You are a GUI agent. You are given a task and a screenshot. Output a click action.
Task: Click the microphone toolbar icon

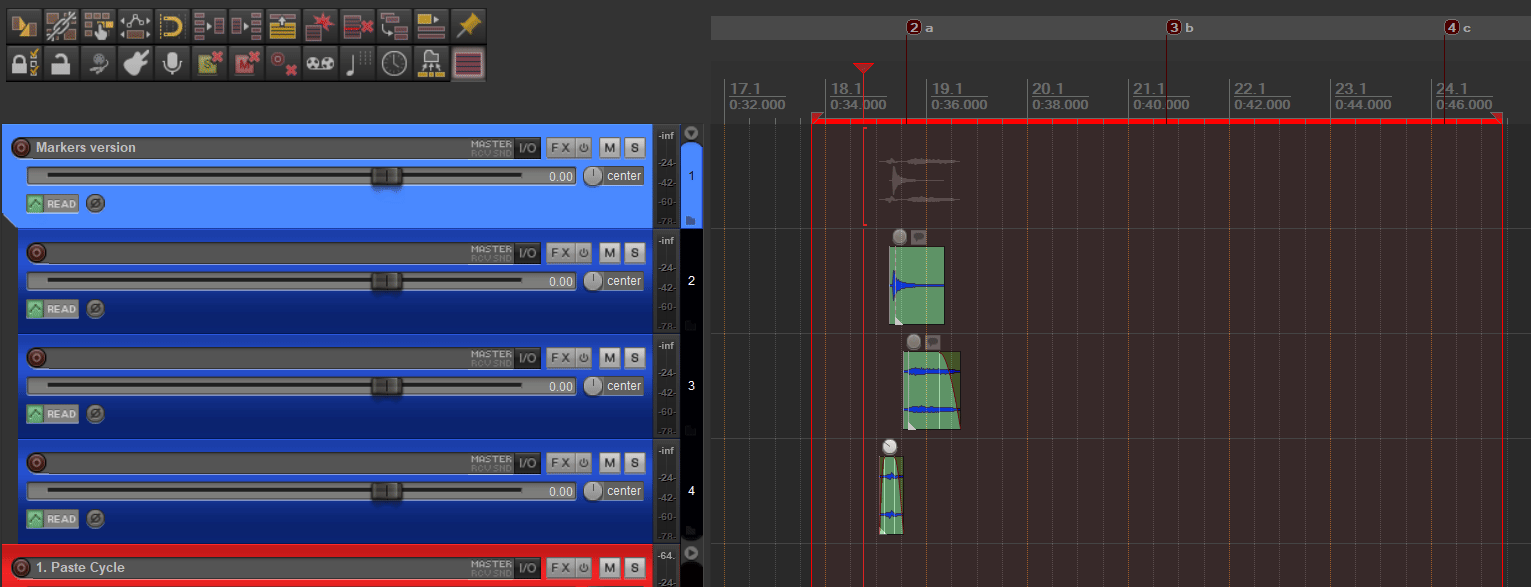click(172, 64)
